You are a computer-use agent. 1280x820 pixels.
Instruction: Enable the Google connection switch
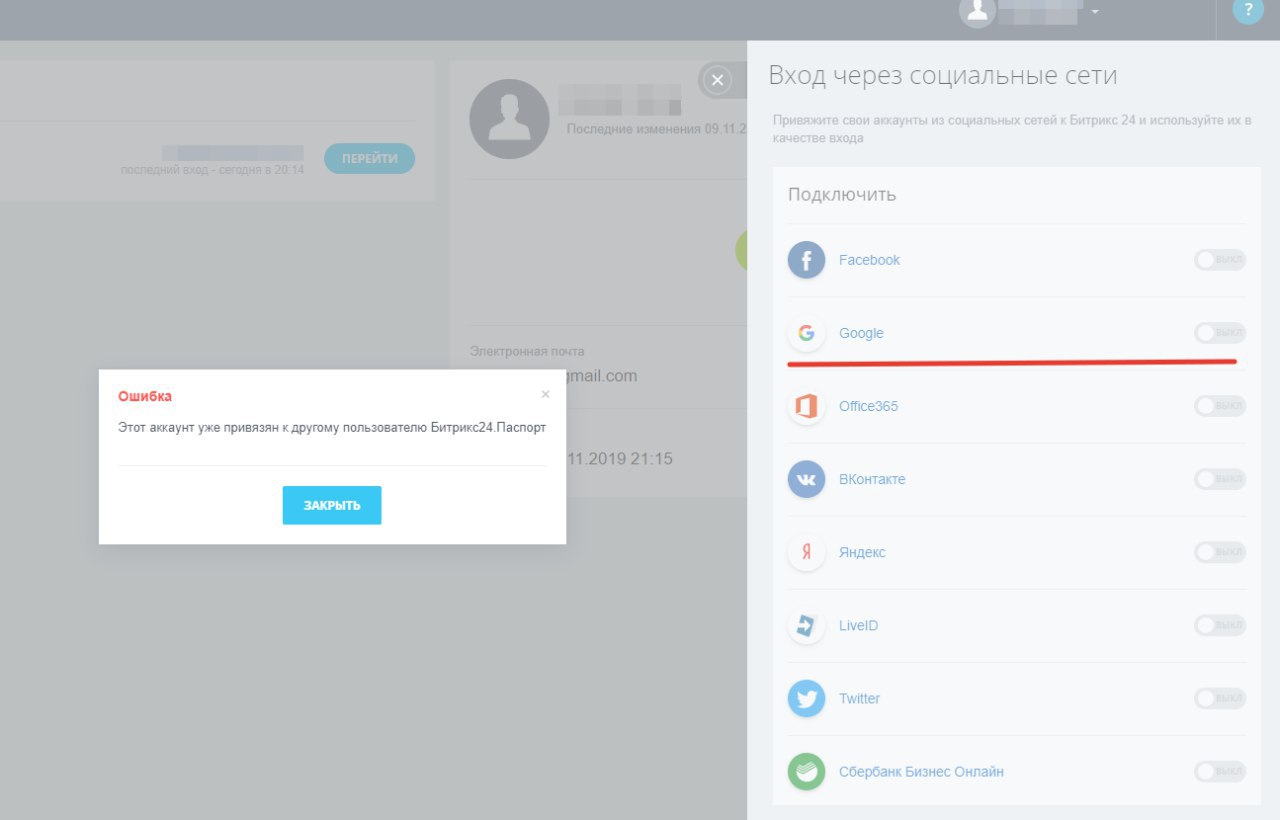[1220, 333]
